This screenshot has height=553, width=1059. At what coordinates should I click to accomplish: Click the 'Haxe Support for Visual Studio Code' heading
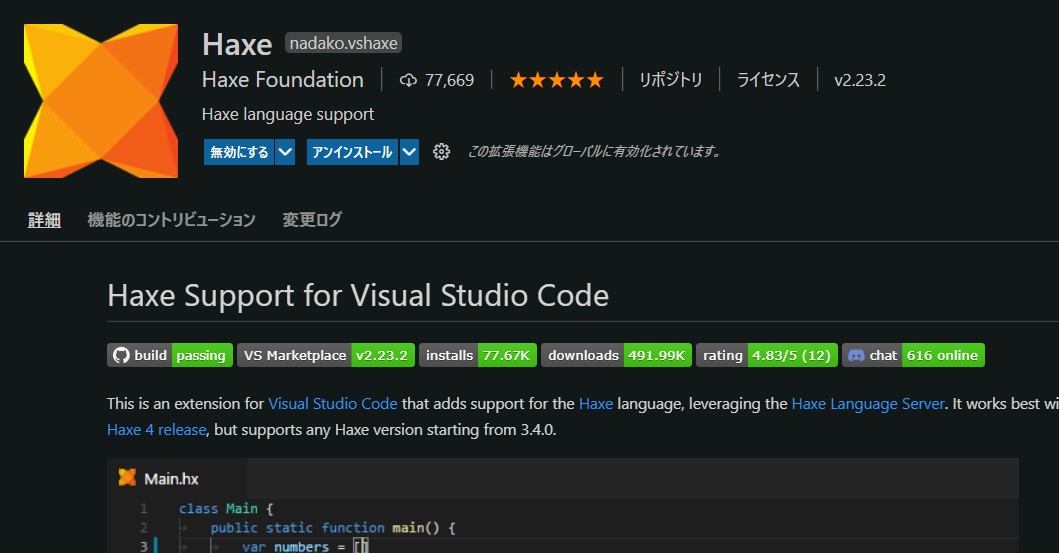click(358, 296)
